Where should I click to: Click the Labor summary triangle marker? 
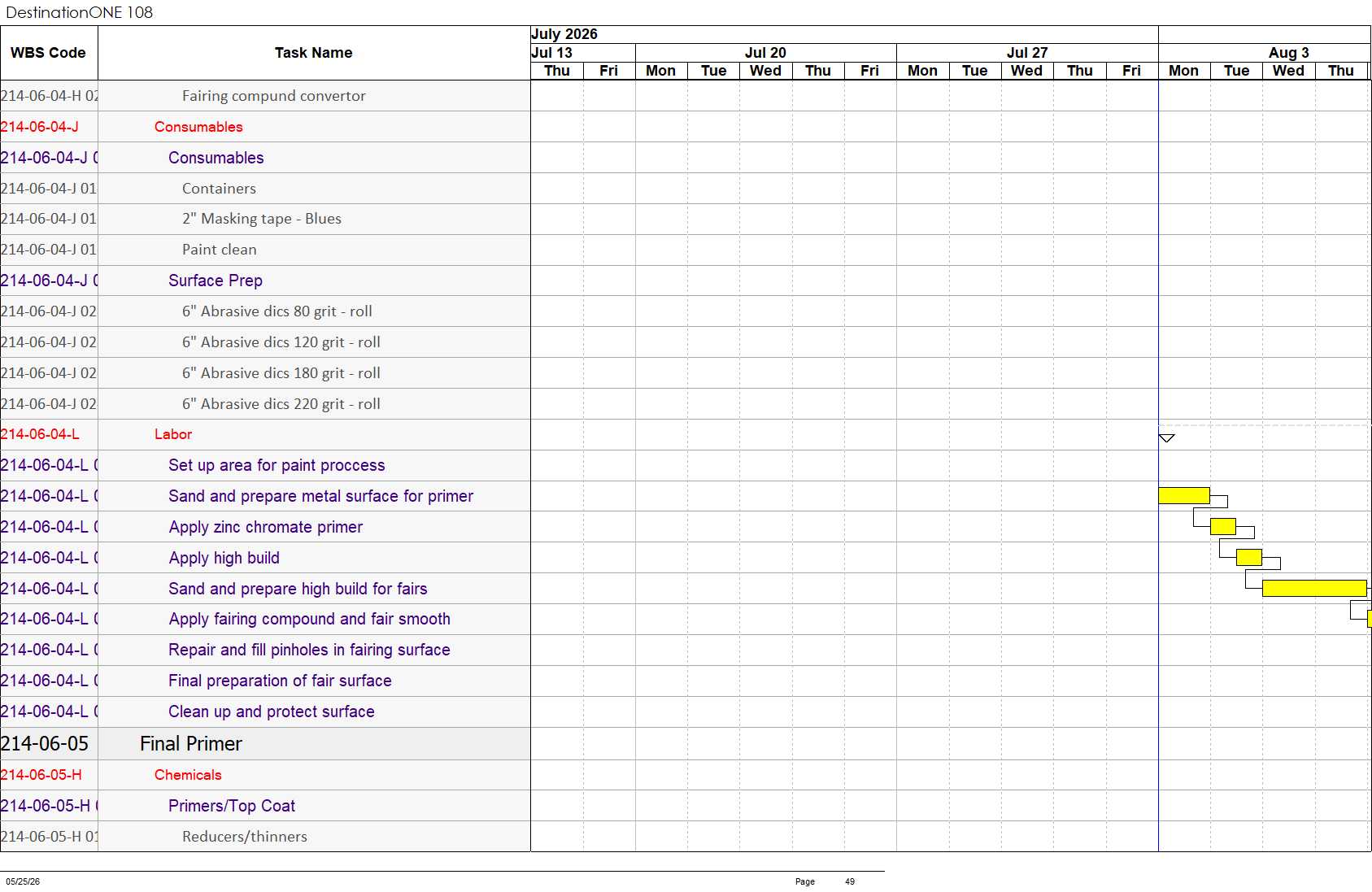click(1166, 438)
